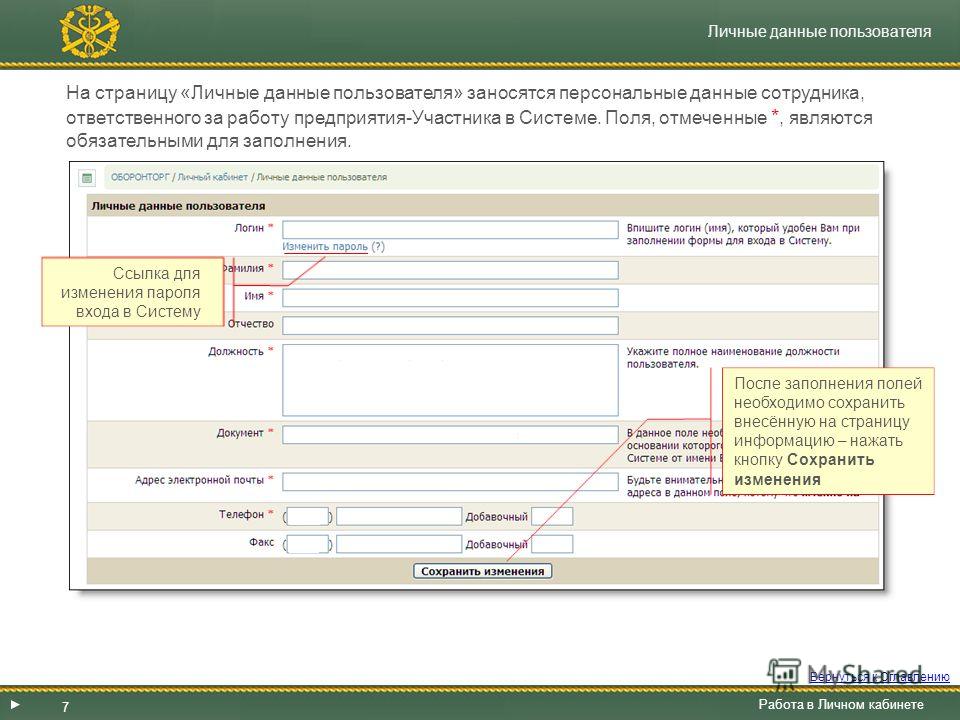This screenshot has width=960, height=720.
Task: Click the large Должность text area
Action: [450, 380]
